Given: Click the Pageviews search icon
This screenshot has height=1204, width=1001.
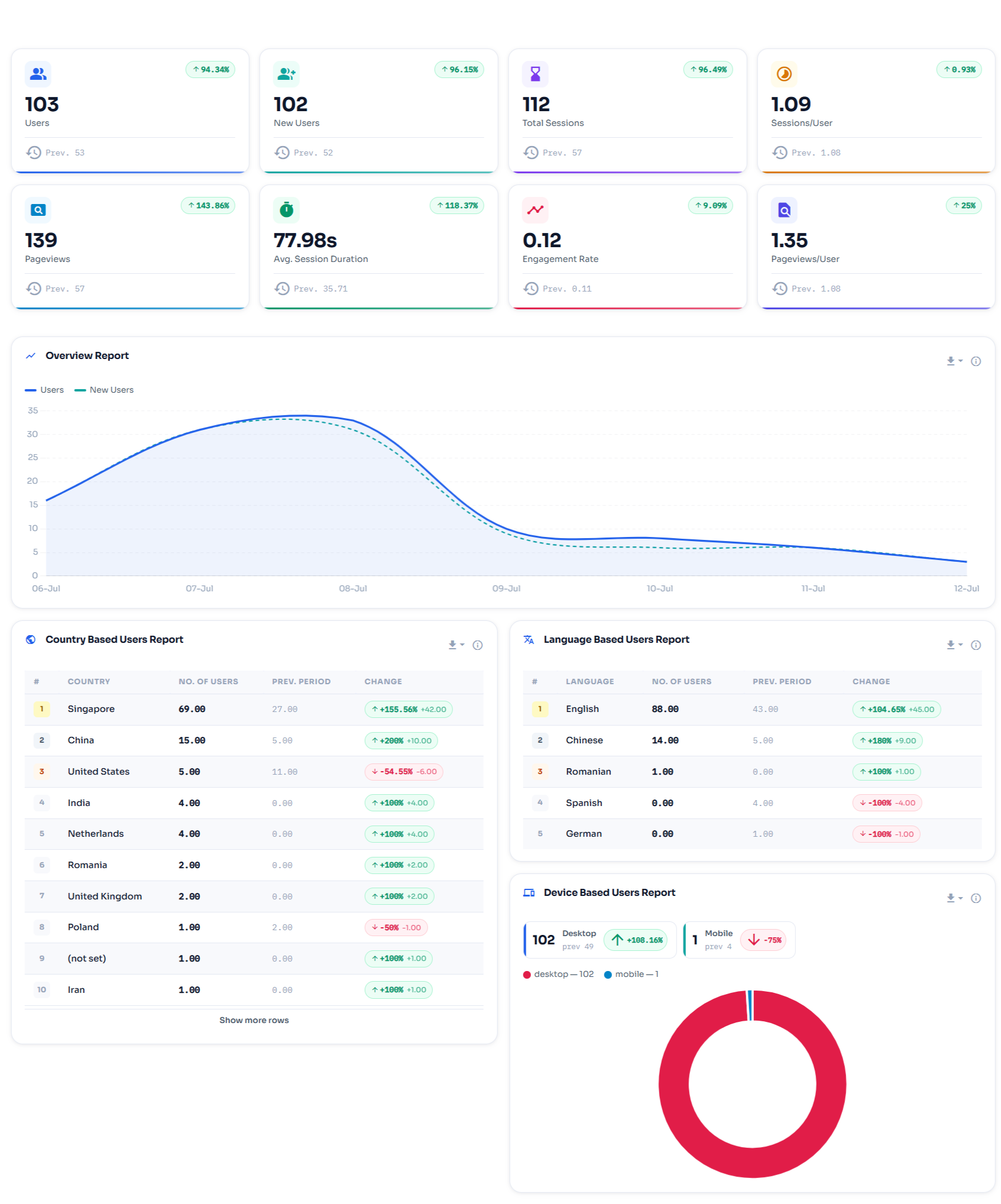Looking at the screenshot, I should (x=38, y=210).
